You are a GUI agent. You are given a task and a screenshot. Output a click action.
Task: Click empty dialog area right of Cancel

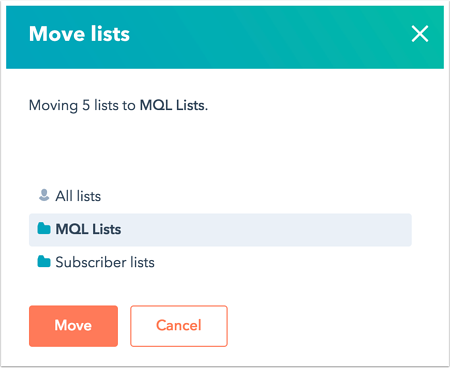333,326
